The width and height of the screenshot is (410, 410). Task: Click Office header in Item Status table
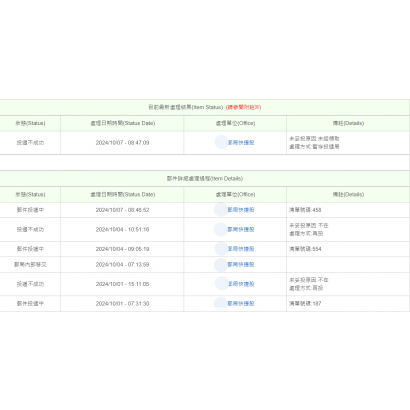[x=235, y=123]
